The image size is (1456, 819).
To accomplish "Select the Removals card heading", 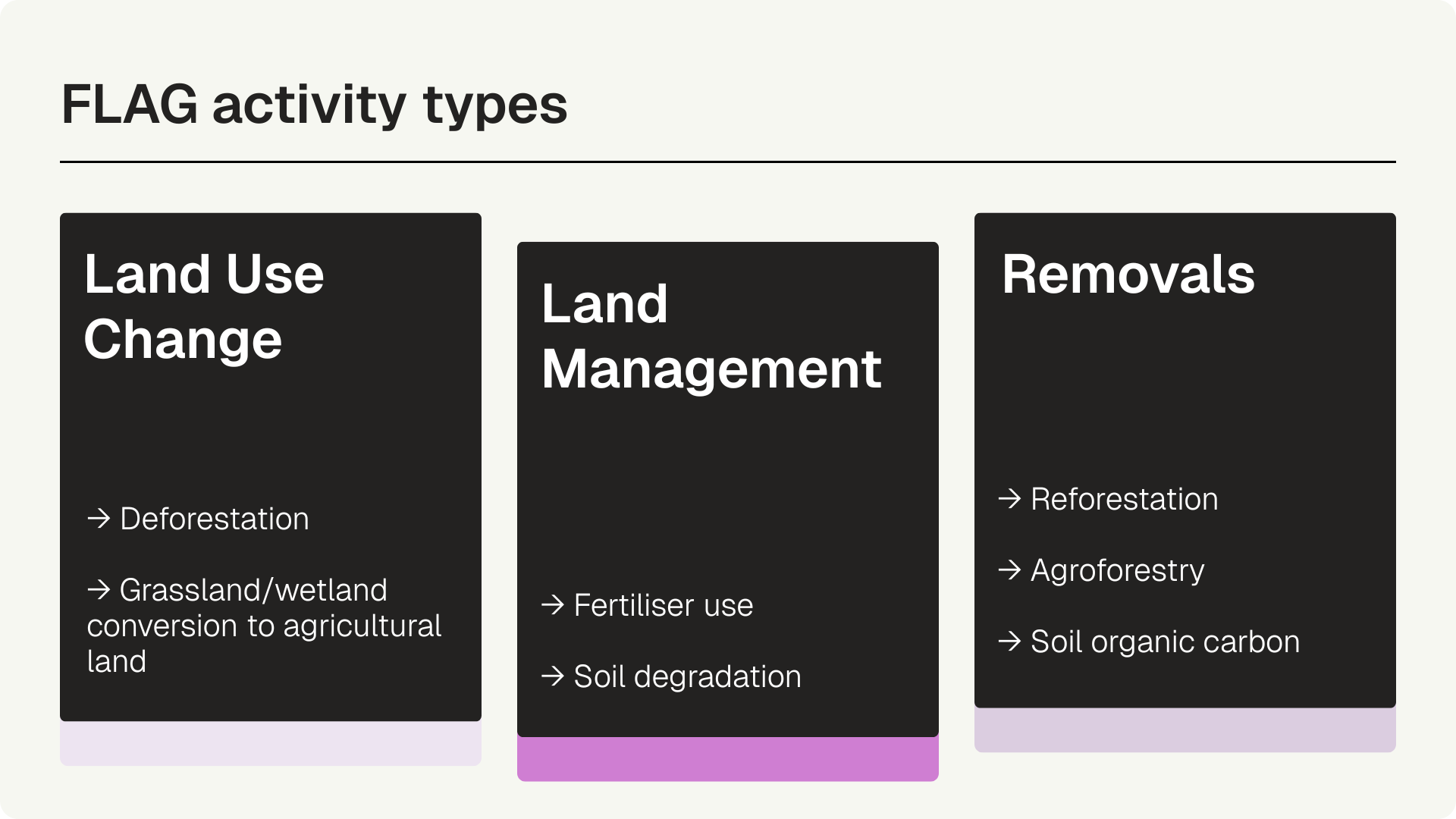I will pos(1128,274).
